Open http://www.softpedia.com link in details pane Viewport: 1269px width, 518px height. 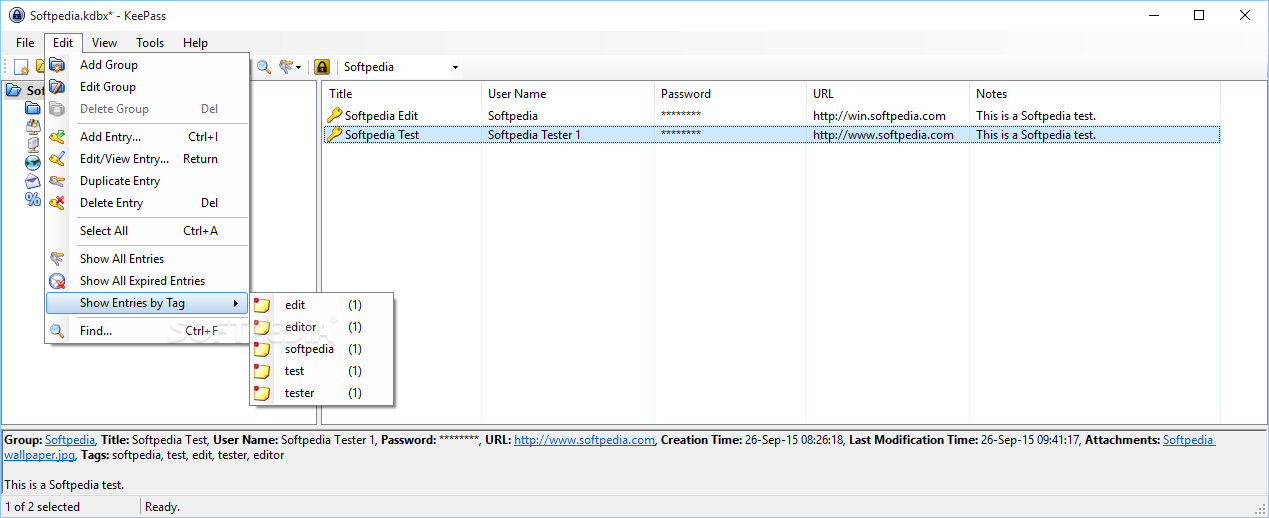pos(584,440)
